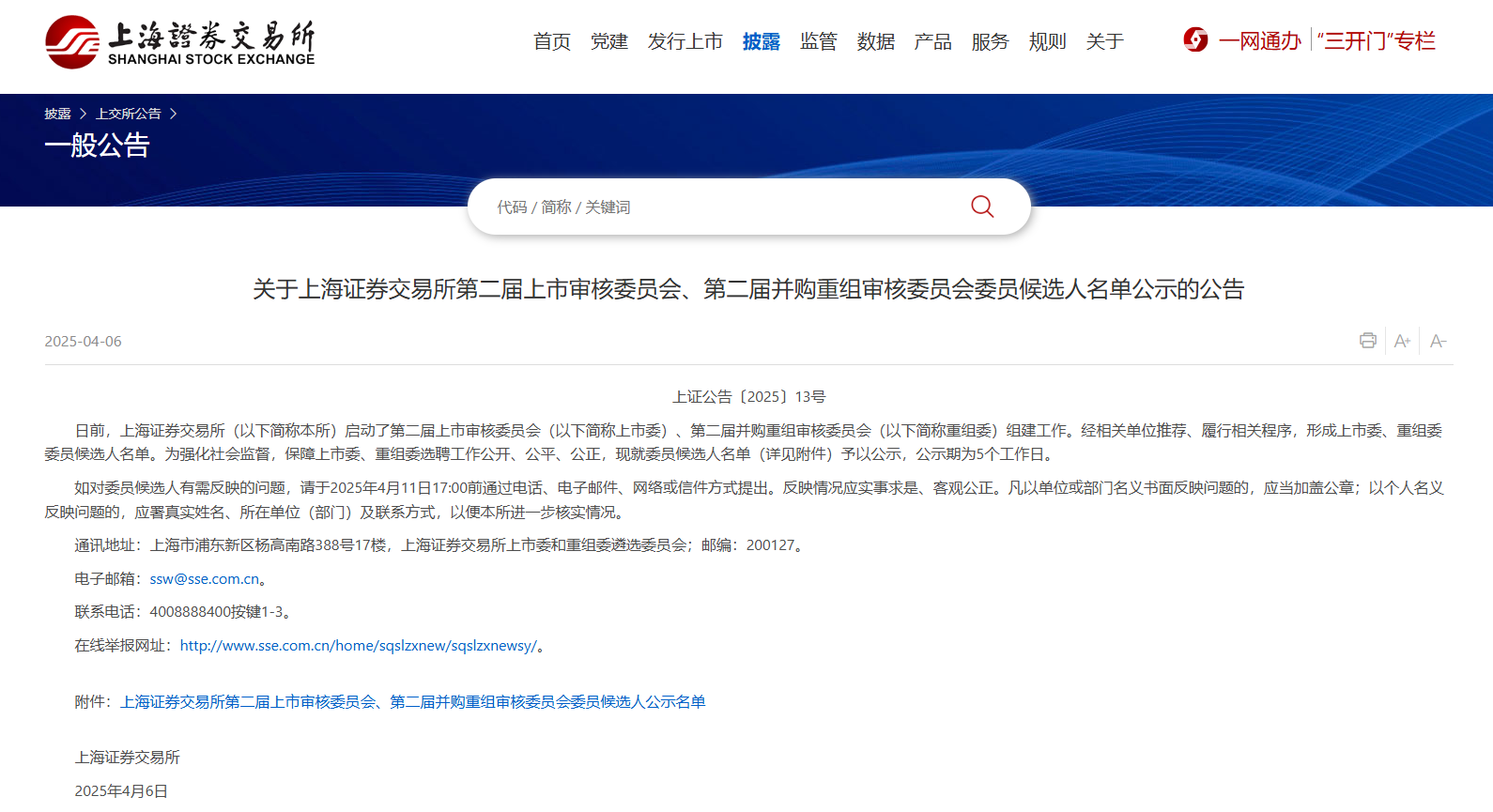Open the 服务 menu item

[991, 41]
